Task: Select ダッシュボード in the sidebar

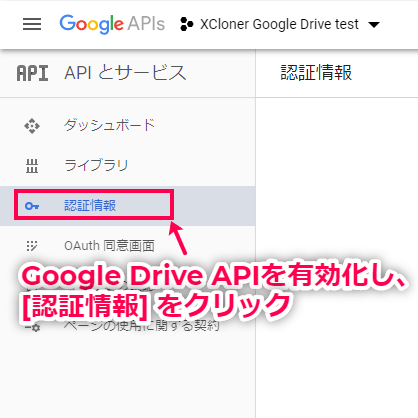Action: pos(109,125)
